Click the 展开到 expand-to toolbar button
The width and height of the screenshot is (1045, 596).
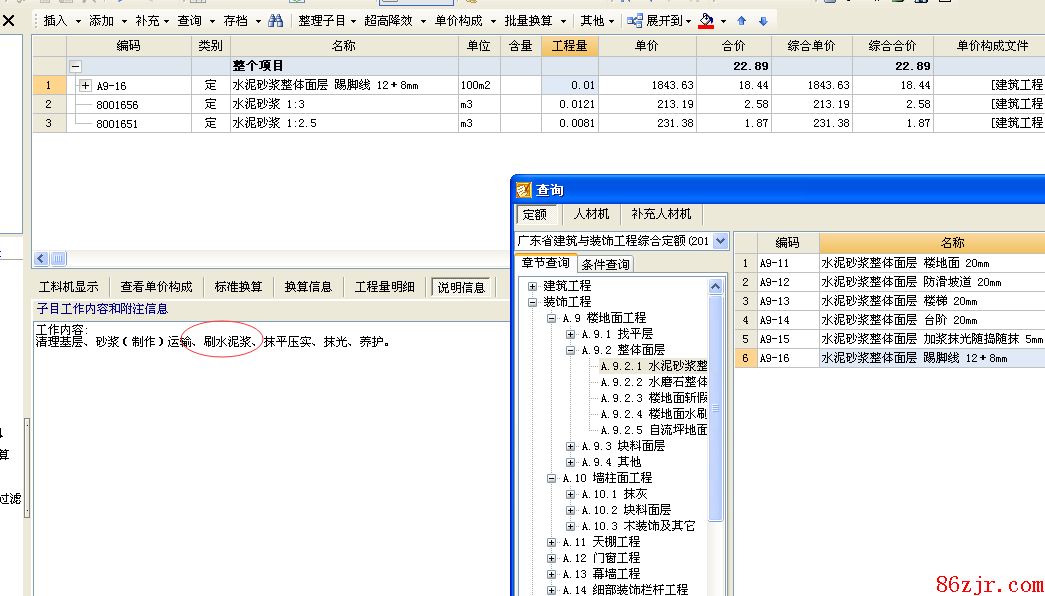click(660, 20)
